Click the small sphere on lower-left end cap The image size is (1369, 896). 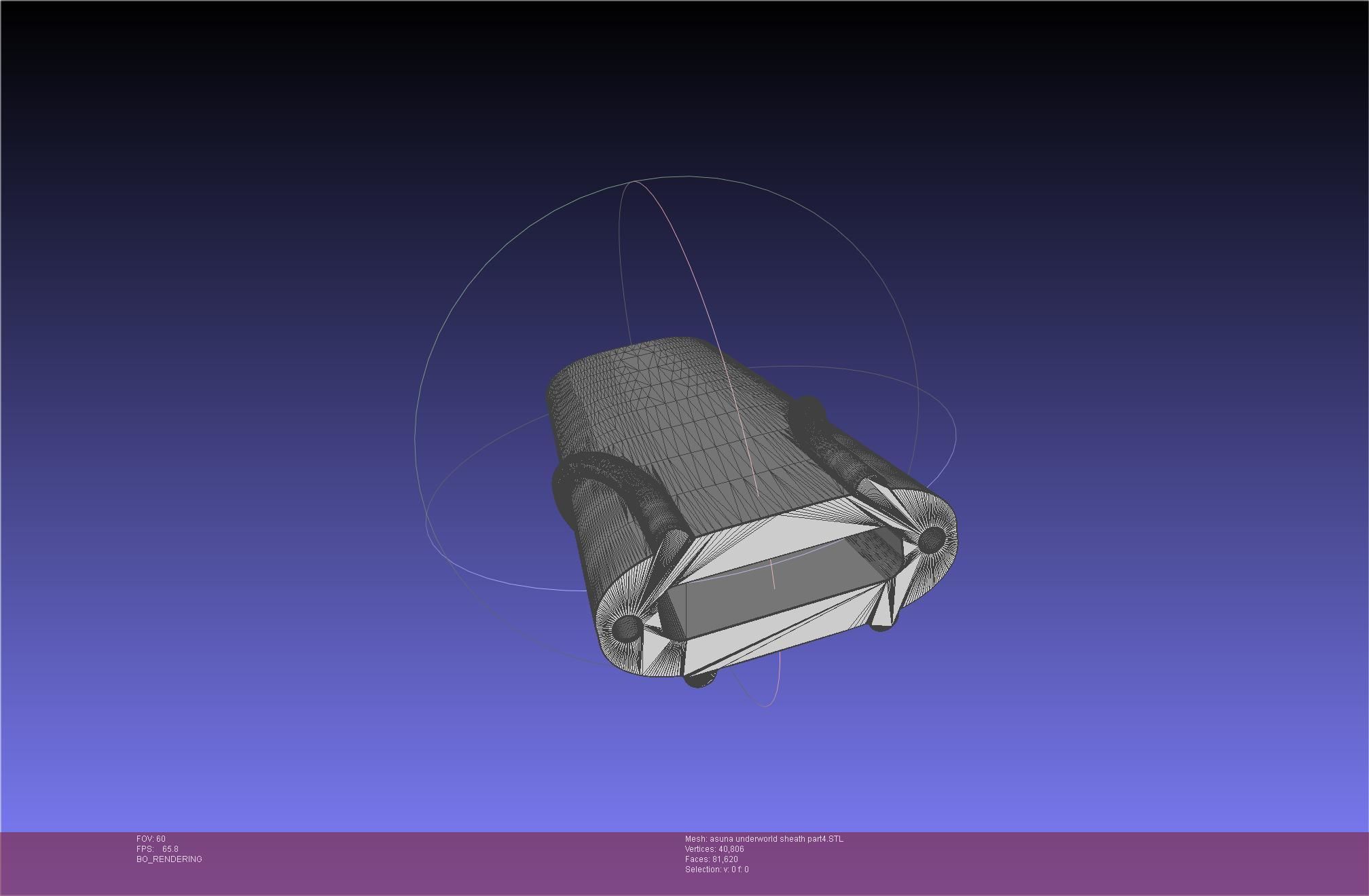point(626,629)
